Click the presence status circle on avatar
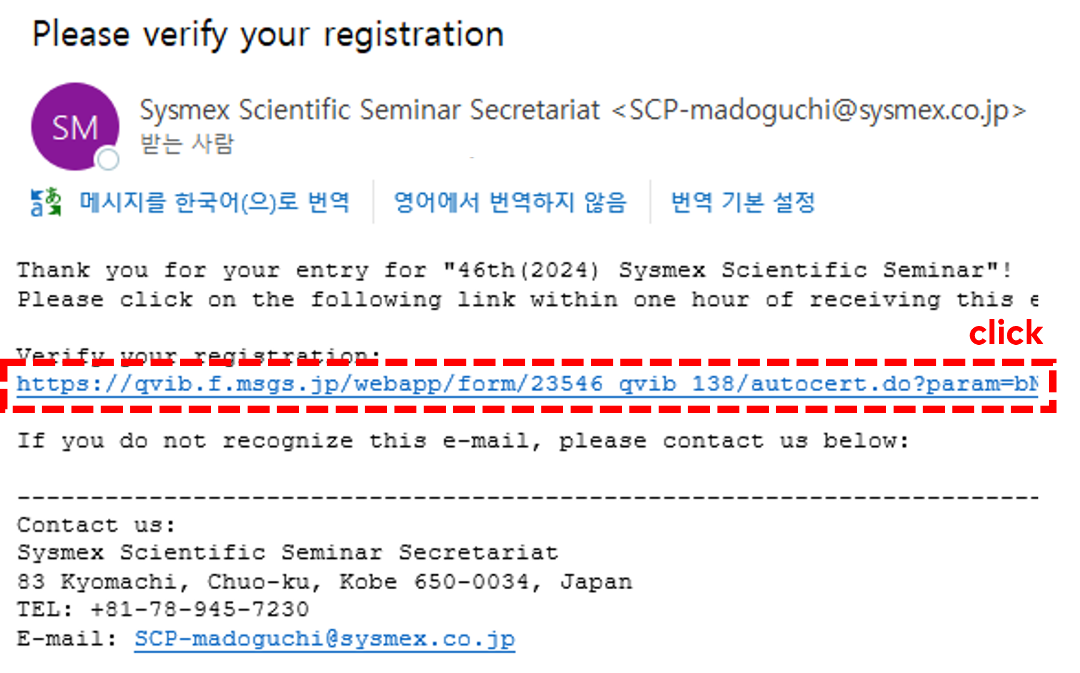1080x673 pixels. [108, 159]
